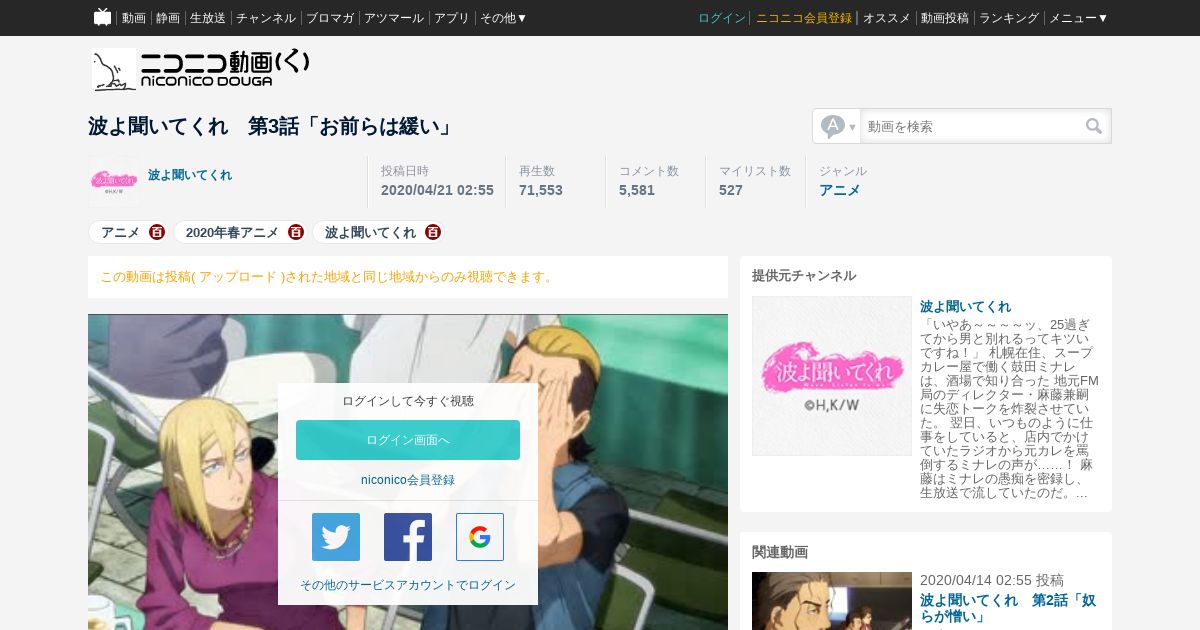
Task: Click the niconico douga logo
Action: tap(201, 69)
